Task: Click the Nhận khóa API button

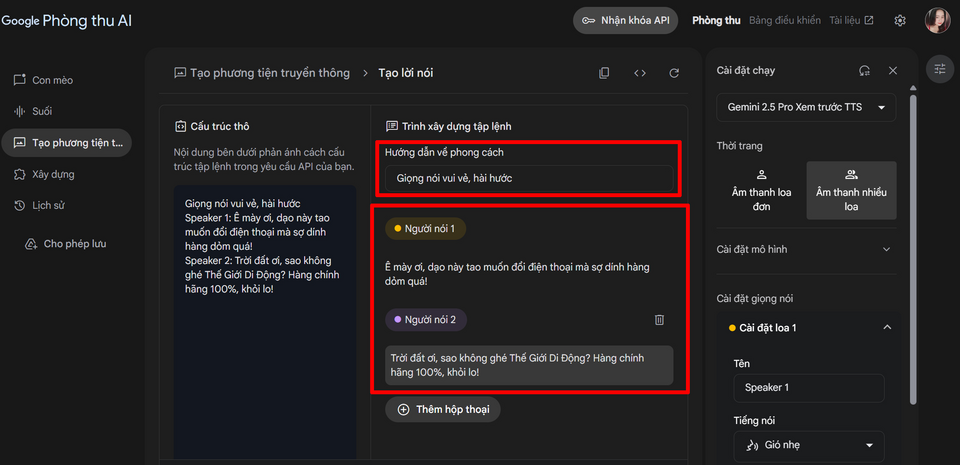Action: pyautogui.click(x=626, y=20)
